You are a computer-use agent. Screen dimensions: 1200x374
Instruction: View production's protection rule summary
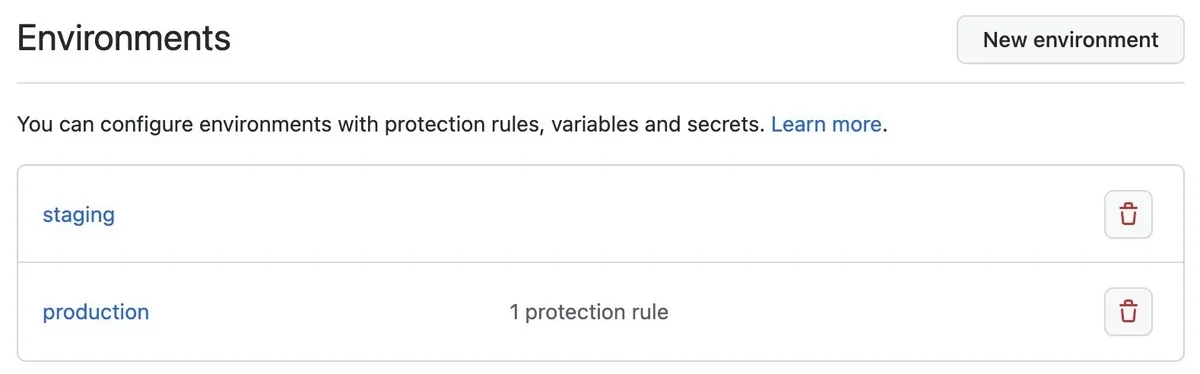pyautogui.click(x=588, y=312)
